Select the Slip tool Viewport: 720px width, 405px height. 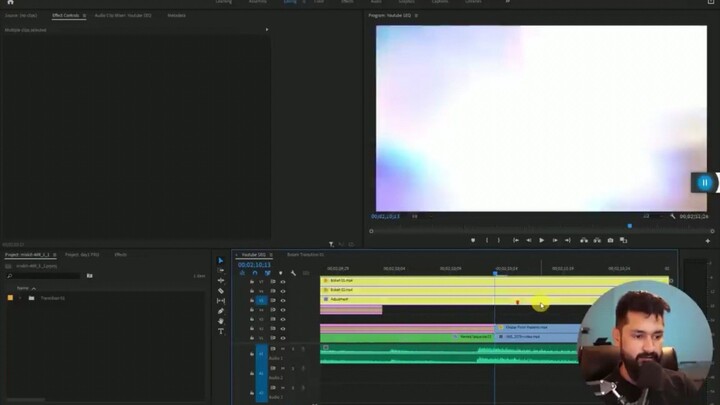[x=220, y=301]
